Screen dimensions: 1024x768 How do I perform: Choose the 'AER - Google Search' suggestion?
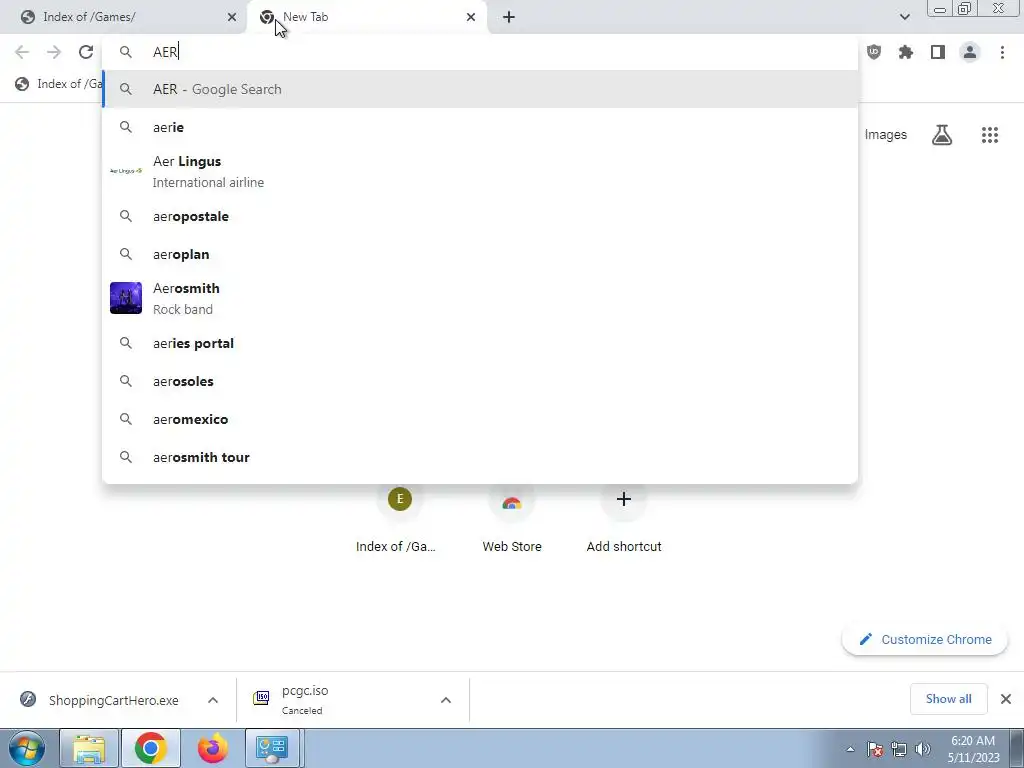pyautogui.click(x=480, y=89)
